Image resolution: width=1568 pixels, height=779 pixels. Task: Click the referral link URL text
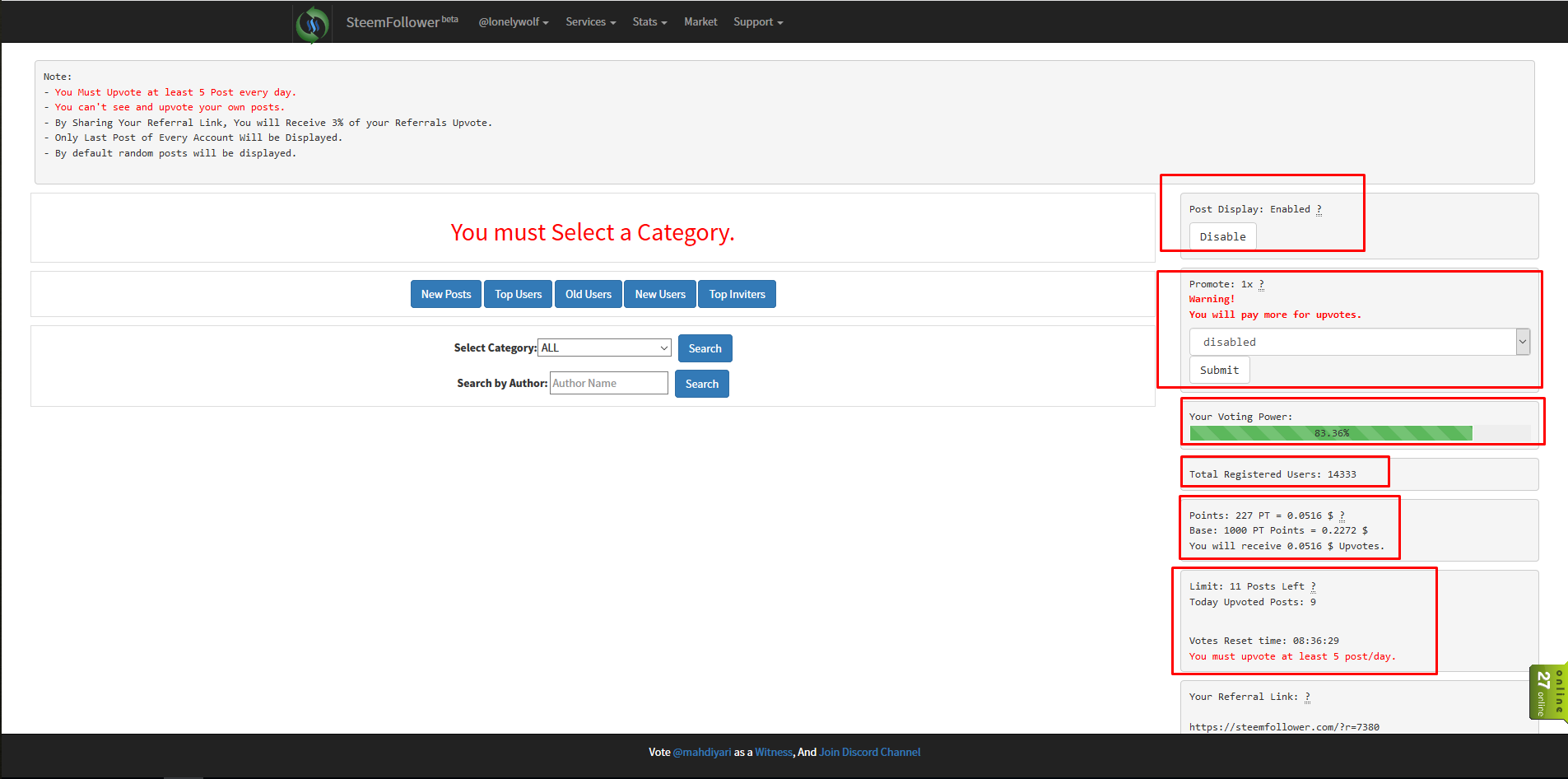coord(1284,727)
